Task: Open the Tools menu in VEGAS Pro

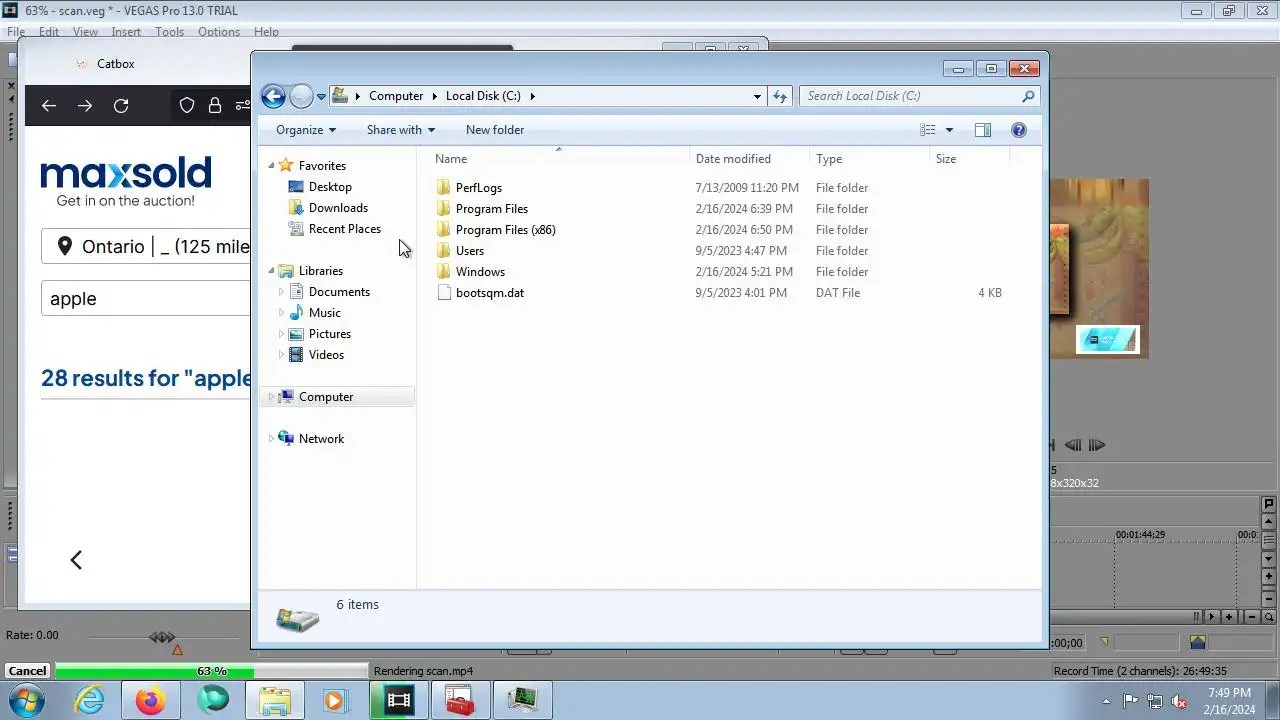Action: click(169, 32)
